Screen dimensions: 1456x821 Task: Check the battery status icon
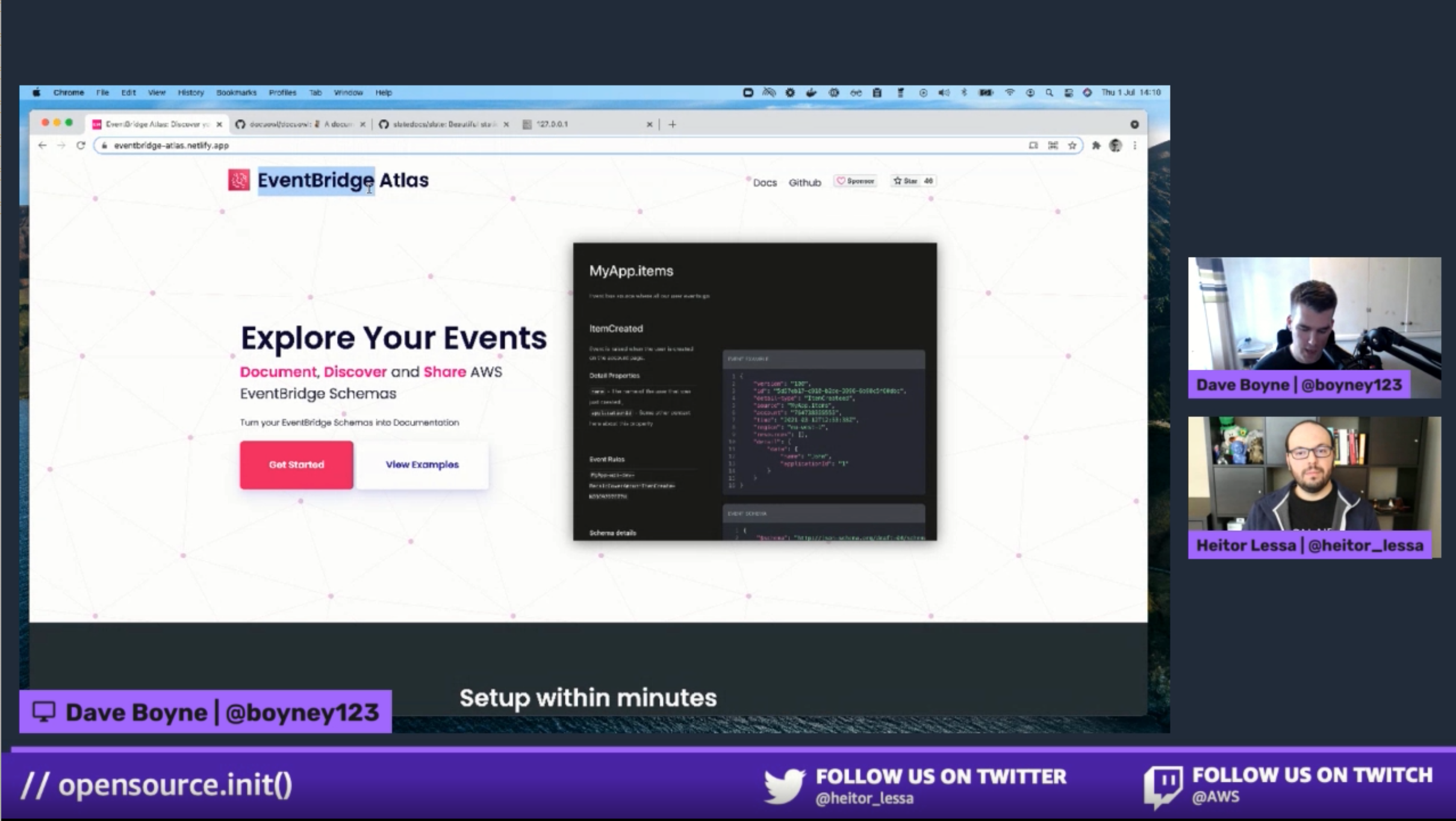click(986, 93)
